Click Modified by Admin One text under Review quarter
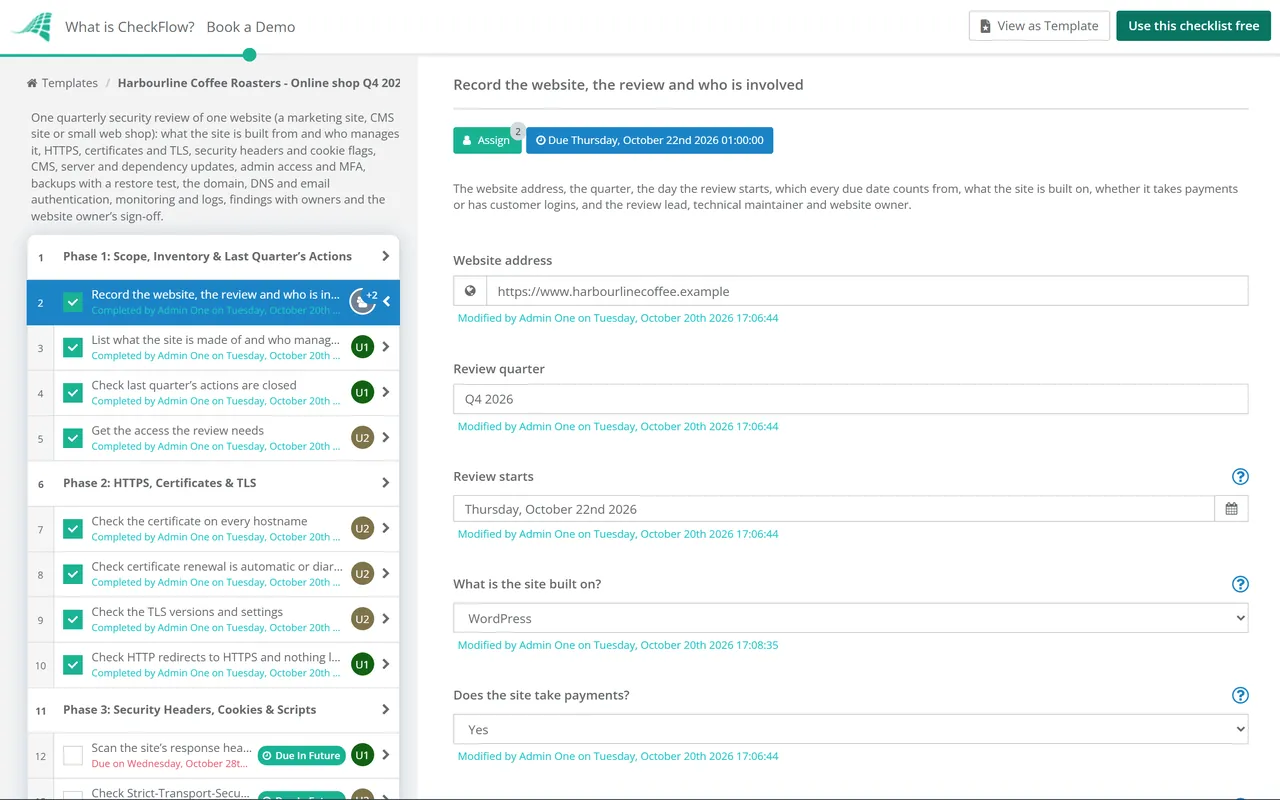Screen dimensions: 1280x800 618,426
